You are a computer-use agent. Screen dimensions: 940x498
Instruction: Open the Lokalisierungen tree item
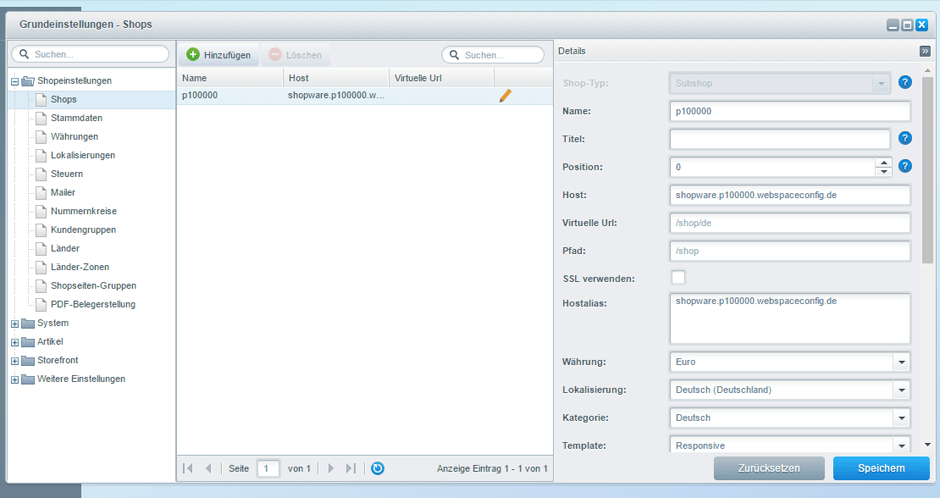[83, 155]
